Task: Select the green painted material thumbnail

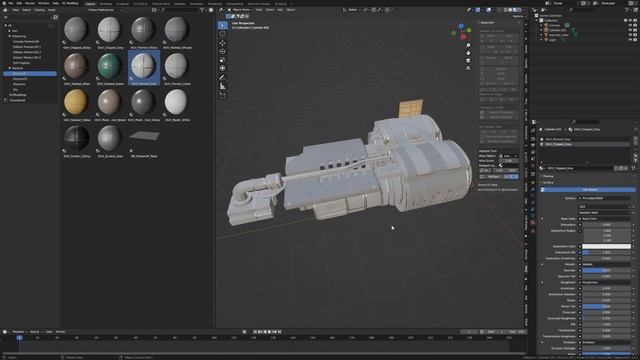Action: (x=109, y=66)
